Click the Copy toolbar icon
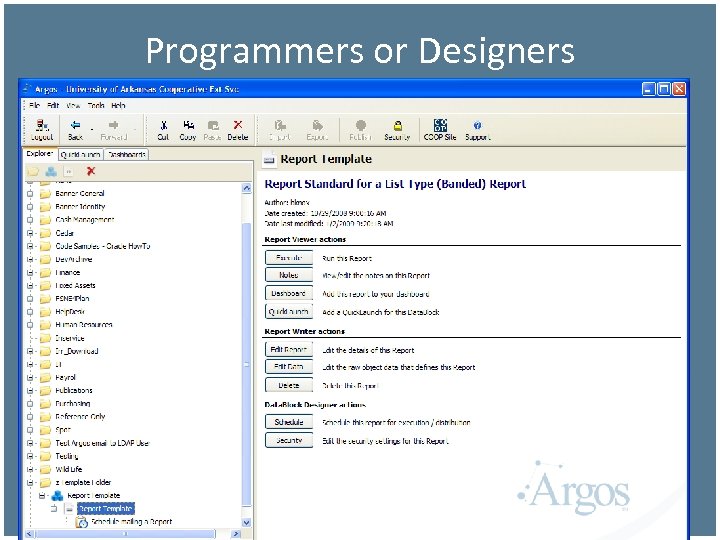The image size is (720, 540). click(x=188, y=125)
